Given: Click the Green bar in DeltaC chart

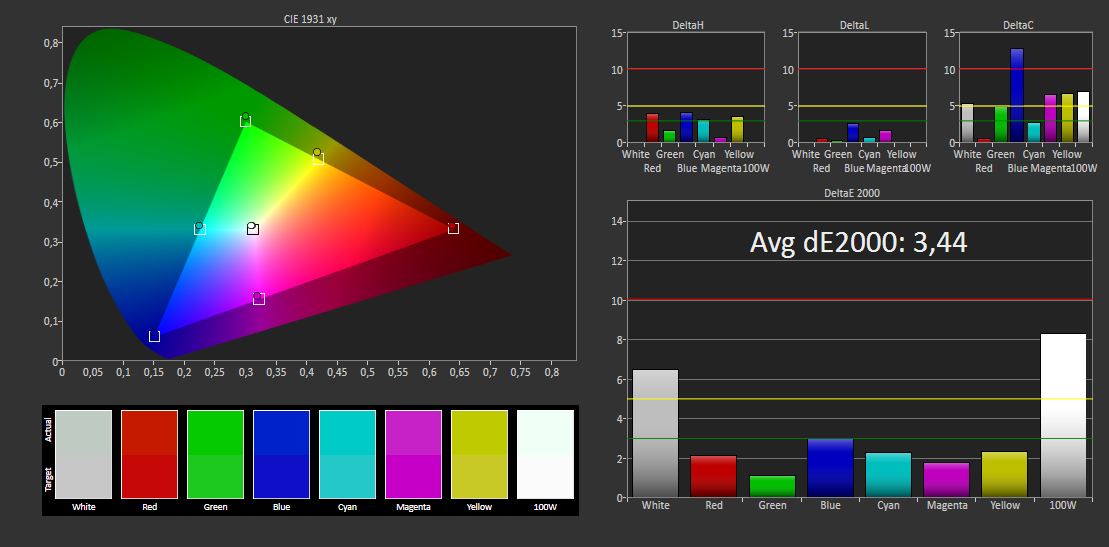Looking at the screenshot, I should coord(1001,125).
